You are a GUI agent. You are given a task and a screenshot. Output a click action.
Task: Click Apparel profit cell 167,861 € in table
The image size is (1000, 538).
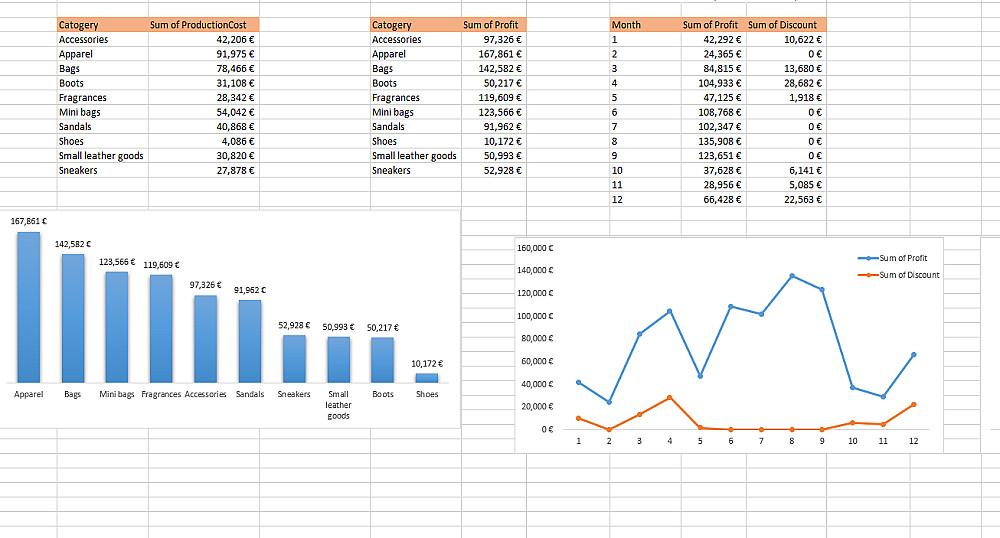(x=494, y=54)
